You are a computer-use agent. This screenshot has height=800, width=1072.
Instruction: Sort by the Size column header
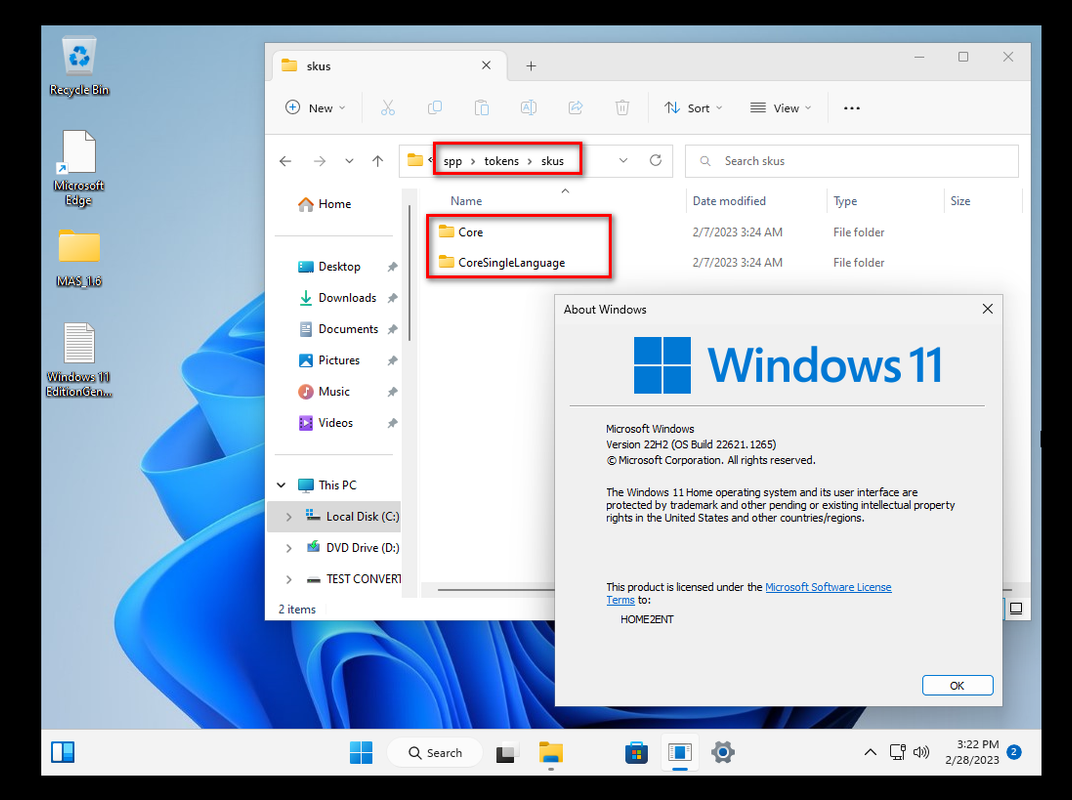coord(960,201)
